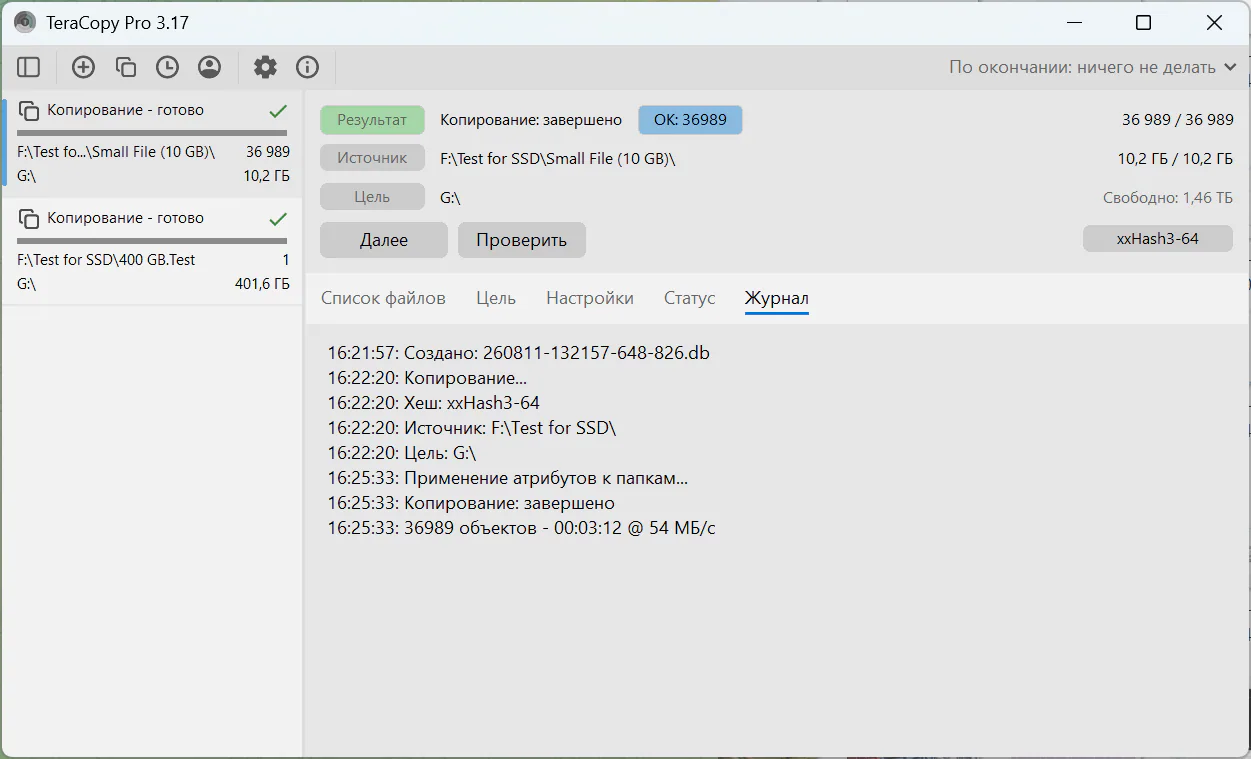The height and width of the screenshot is (759, 1251).
Task: Minimize the TeraCopy window
Action: point(1074,22)
